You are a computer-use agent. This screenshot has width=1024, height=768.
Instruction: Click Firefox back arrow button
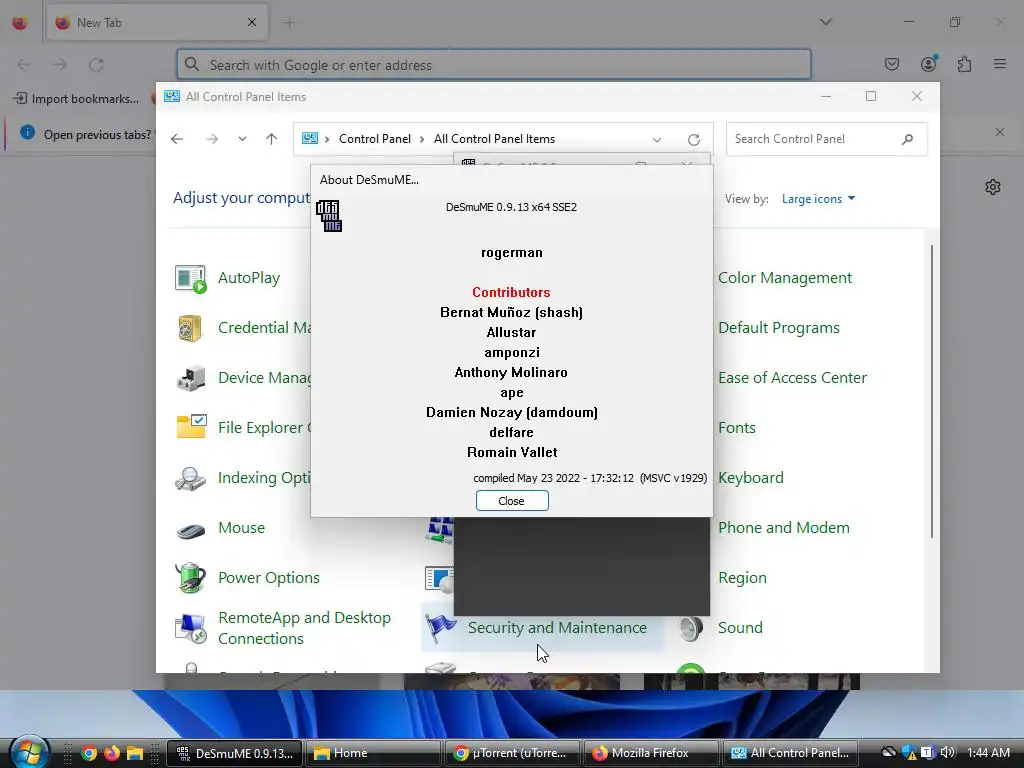(x=24, y=65)
